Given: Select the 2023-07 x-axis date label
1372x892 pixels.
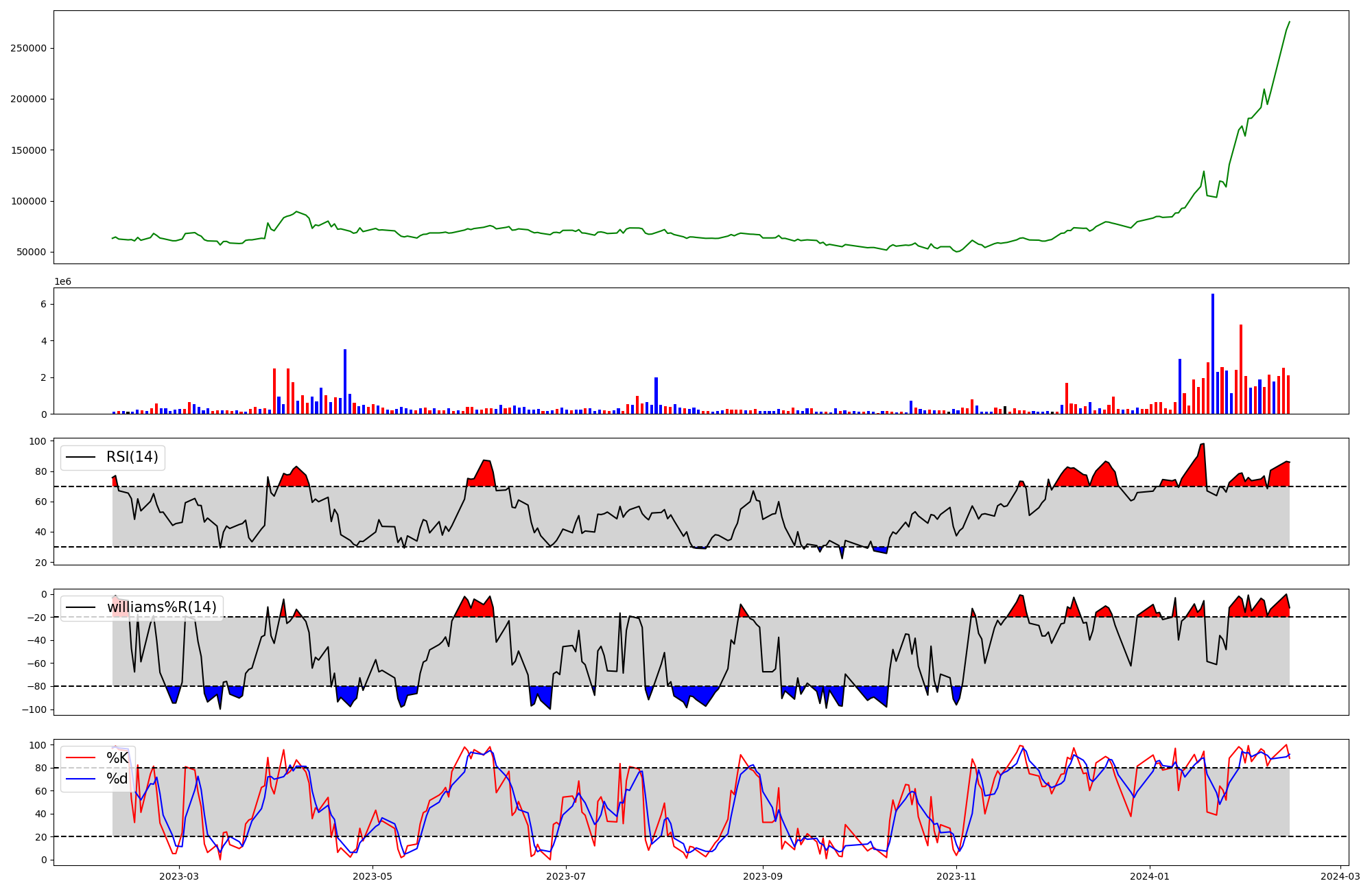Looking at the screenshot, I should coord(566,876).
